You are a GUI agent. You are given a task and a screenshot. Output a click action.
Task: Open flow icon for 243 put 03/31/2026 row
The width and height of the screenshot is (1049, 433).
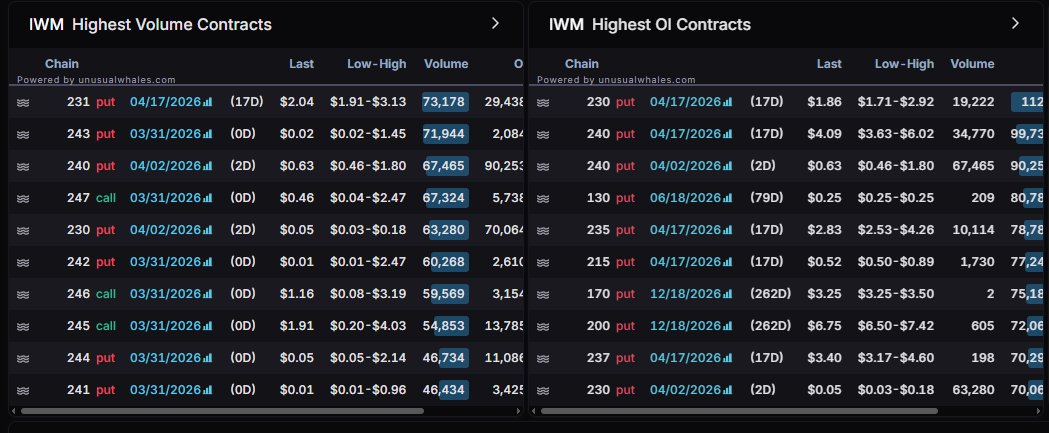click(x=23, y=135)
